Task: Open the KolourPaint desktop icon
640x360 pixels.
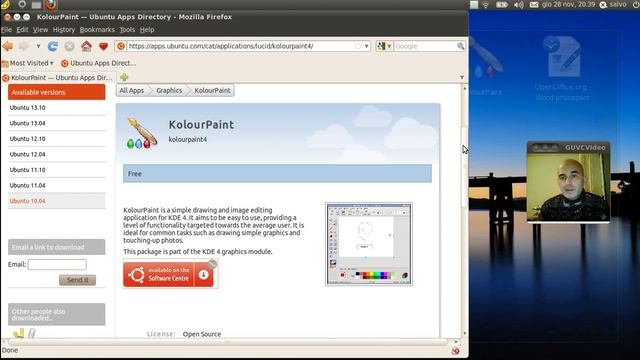Action: [x=486, y=67]
